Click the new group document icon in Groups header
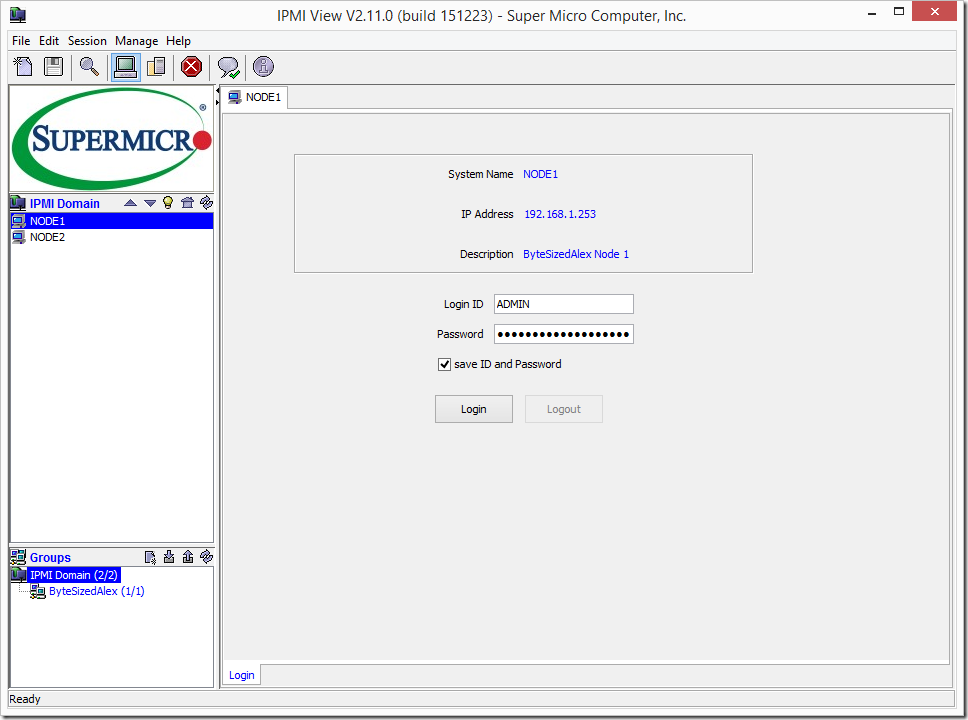This screenshot has width=968, height=720. 150,558
